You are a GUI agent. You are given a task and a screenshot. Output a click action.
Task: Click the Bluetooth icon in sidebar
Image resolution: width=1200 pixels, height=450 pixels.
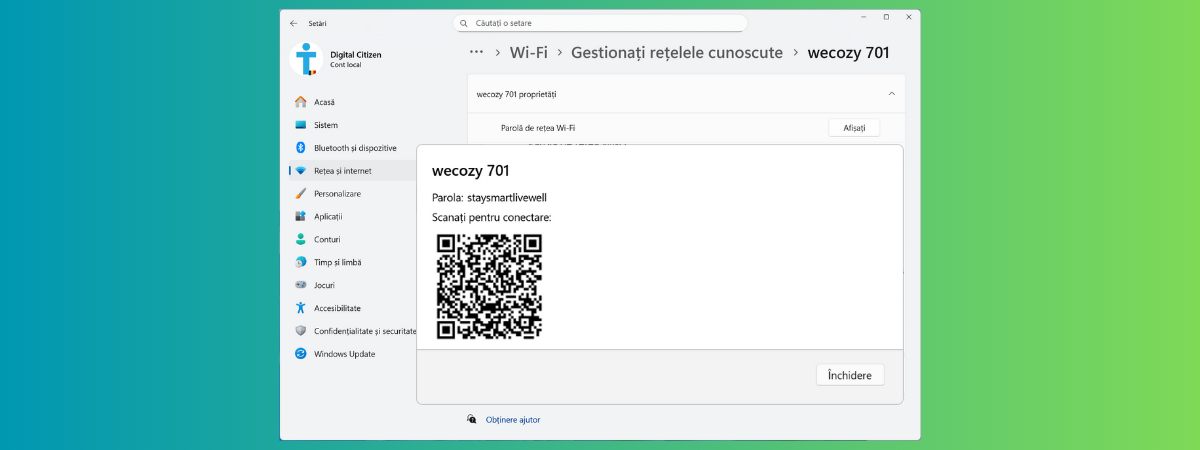pyautogui.click(x=300, y=148)
